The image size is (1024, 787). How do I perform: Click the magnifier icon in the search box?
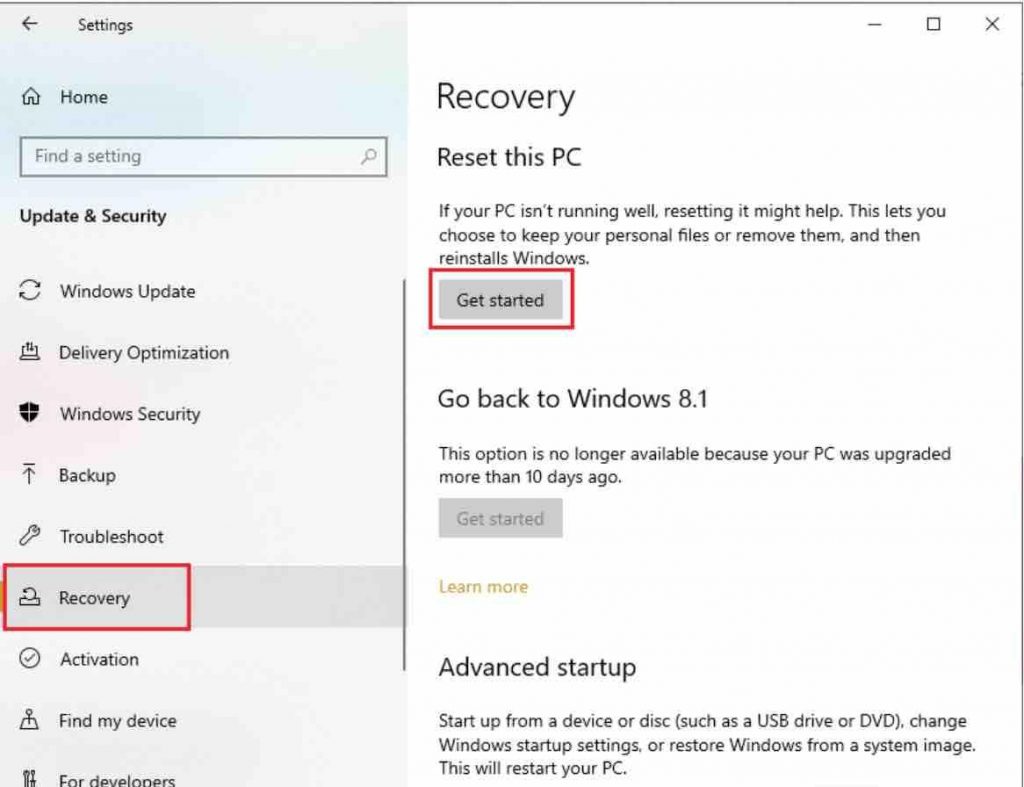click(369, 157)
